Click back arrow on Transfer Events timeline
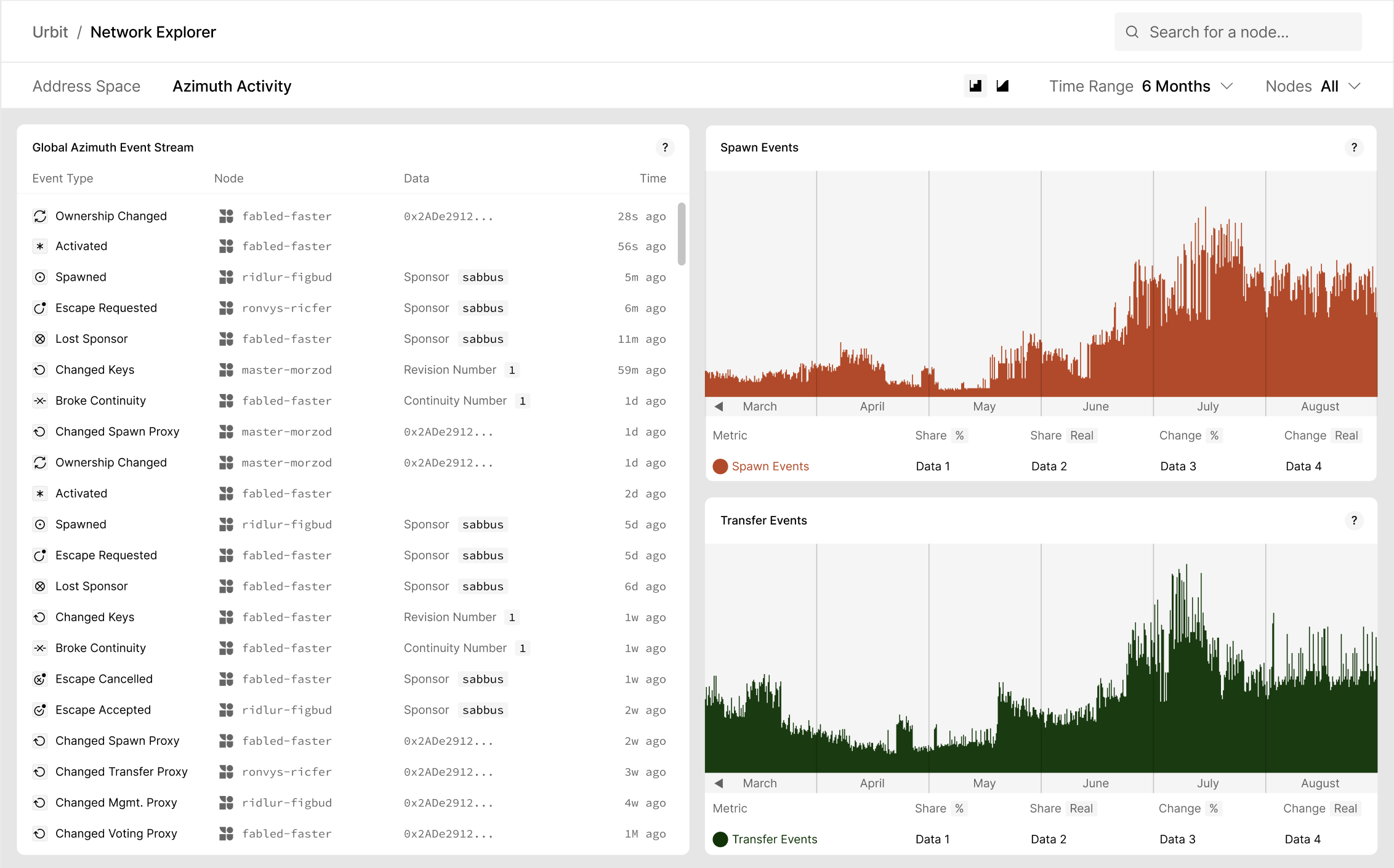Screen dimensions: 1394x868 719,783
